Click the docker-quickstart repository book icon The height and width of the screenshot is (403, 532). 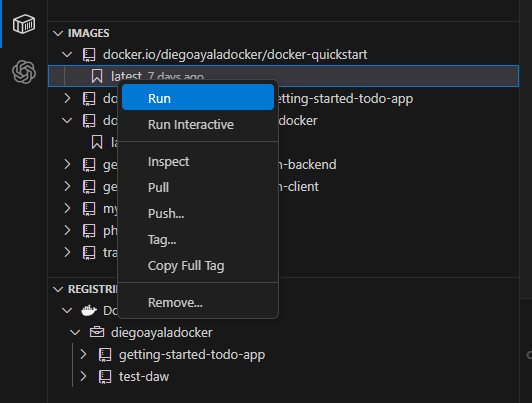(x=89, y=55)
